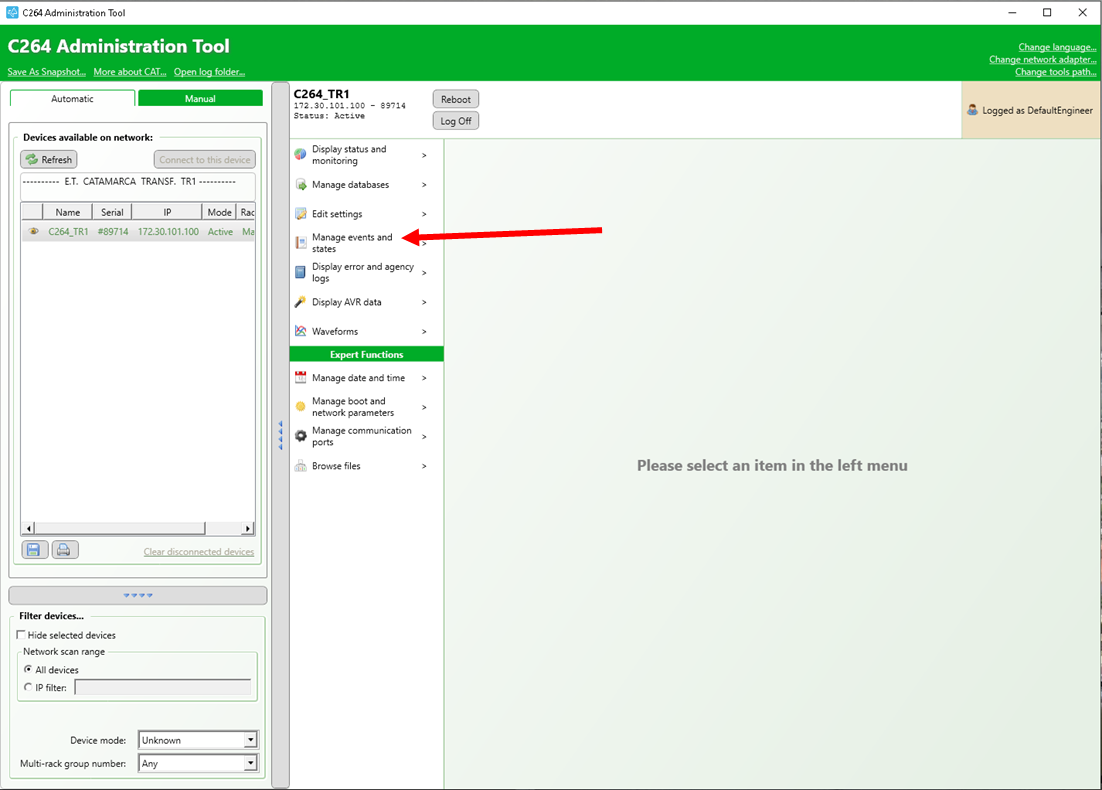
Task: Sort devices by the Serial column header
Action: 112,212
